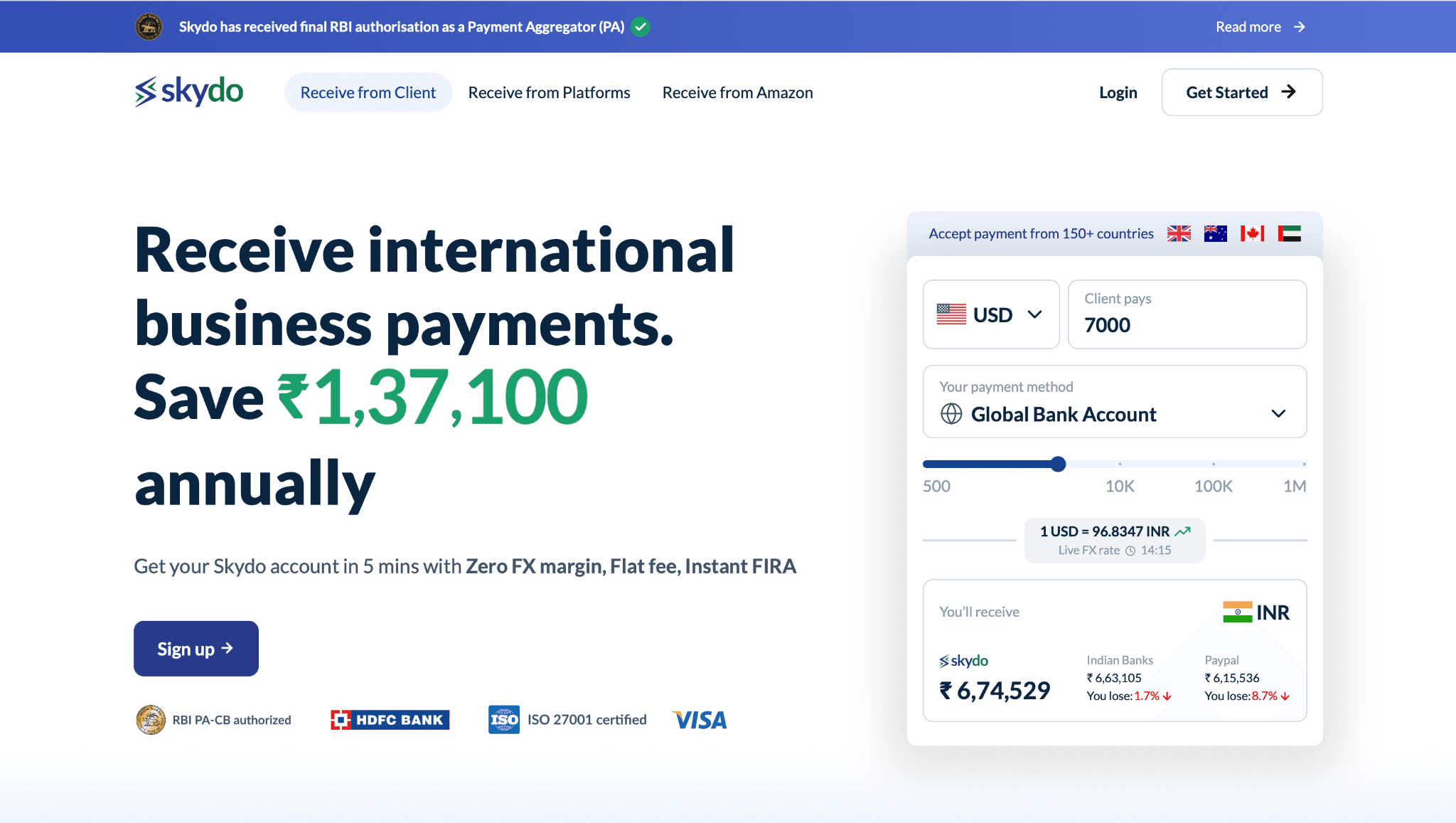Click the red down arrow under Indian Banks
Viewport: 1456px width, 823px height.
(x=1167, y=696)
